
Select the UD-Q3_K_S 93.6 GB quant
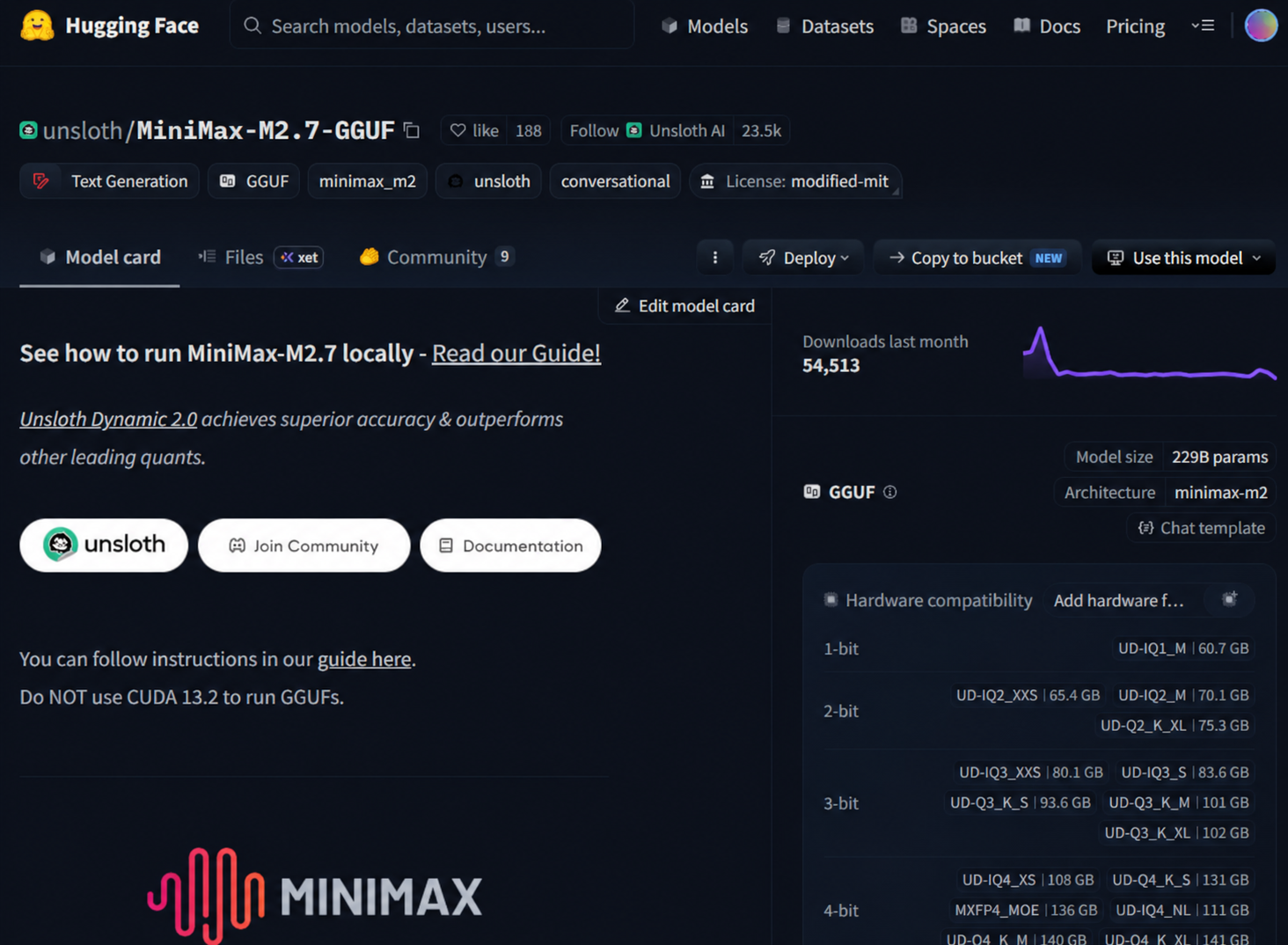click(x=1021, y=802)
